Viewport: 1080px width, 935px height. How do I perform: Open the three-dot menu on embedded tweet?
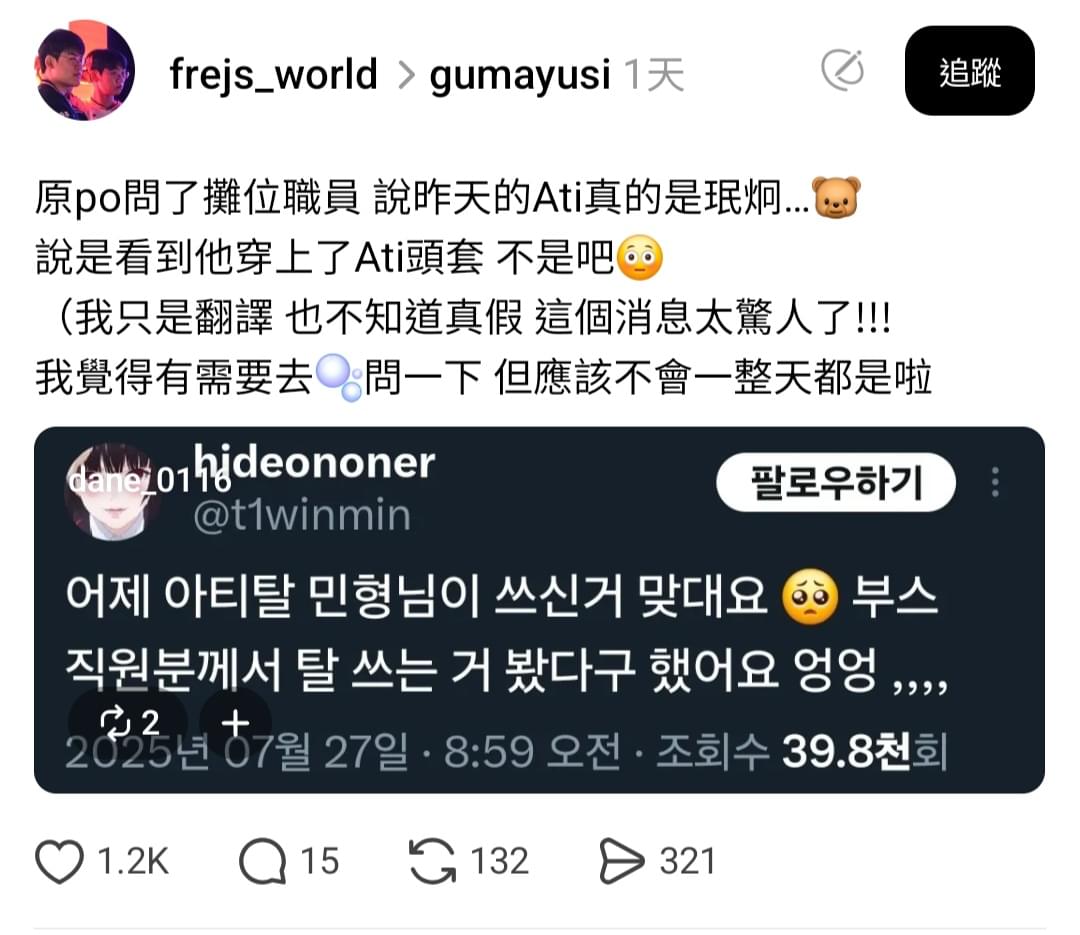pos(995,482)
